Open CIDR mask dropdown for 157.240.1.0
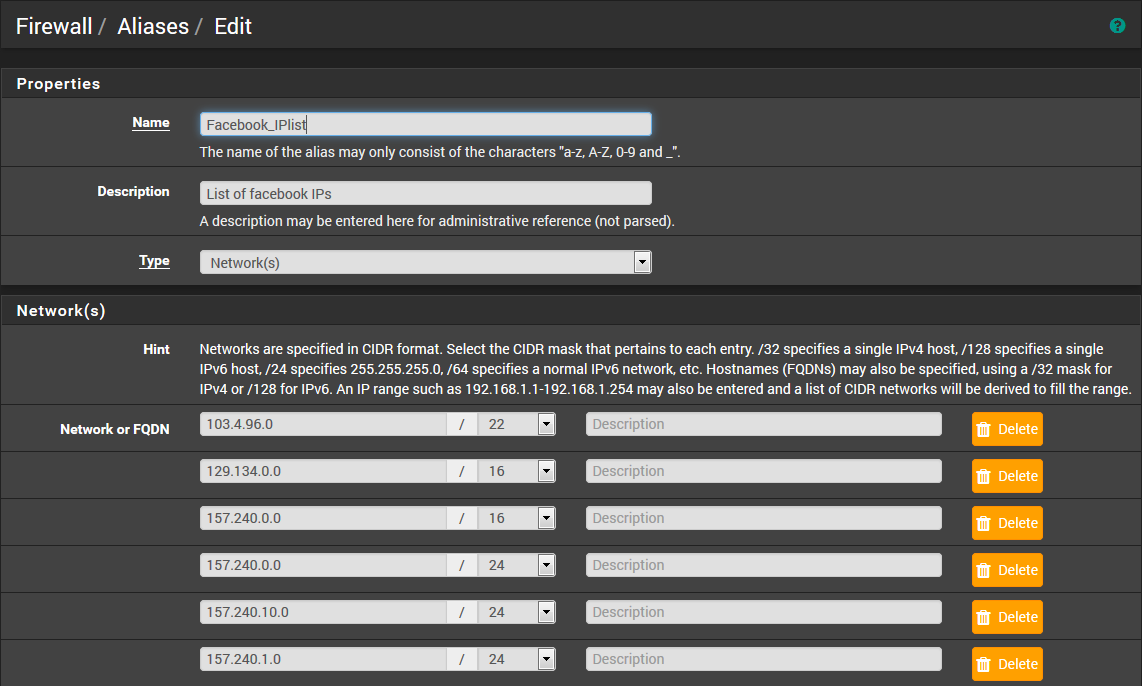1142x686 pixels. tap(517, 659)
